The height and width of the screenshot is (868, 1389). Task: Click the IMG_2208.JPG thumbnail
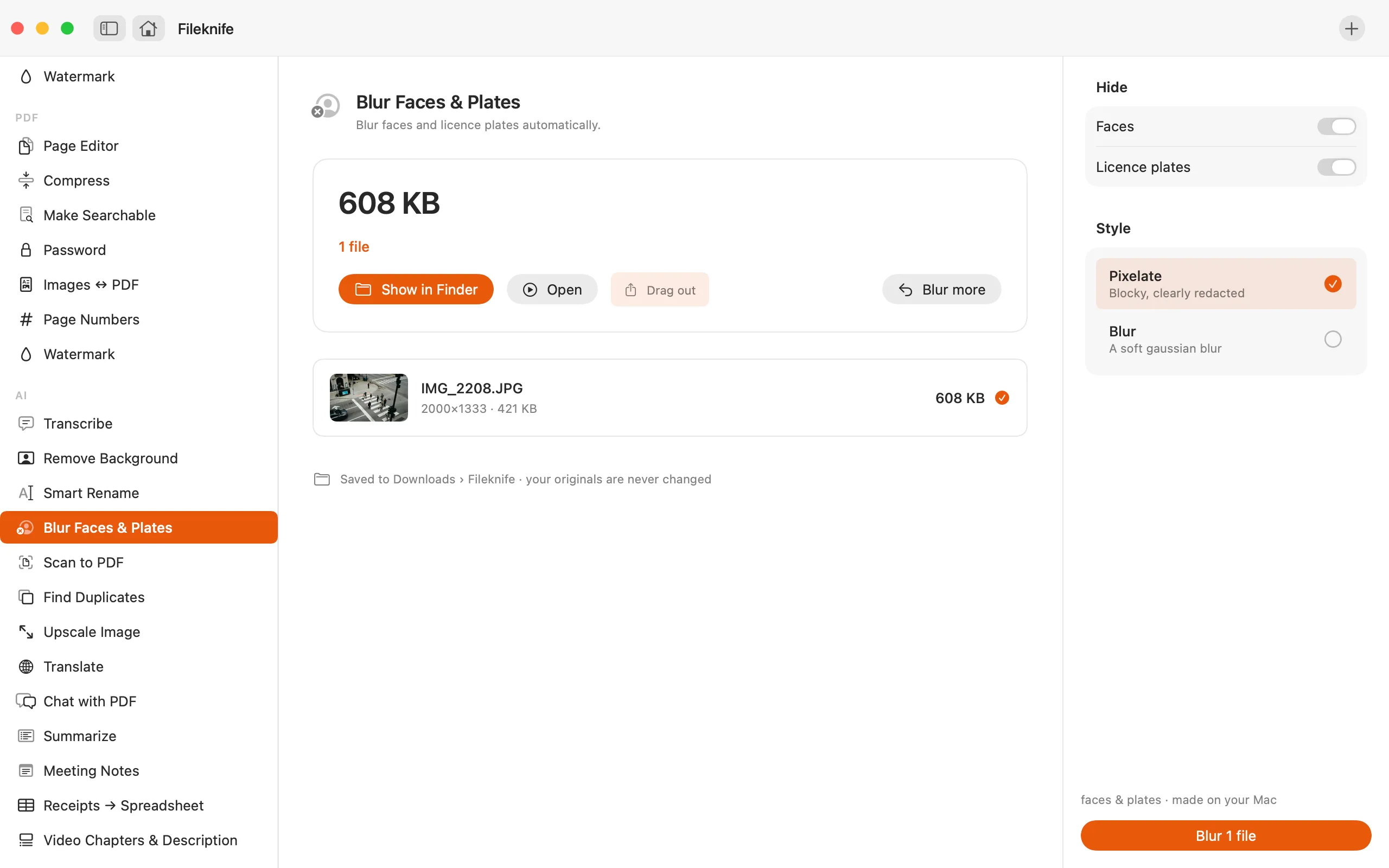pos(368,398)
